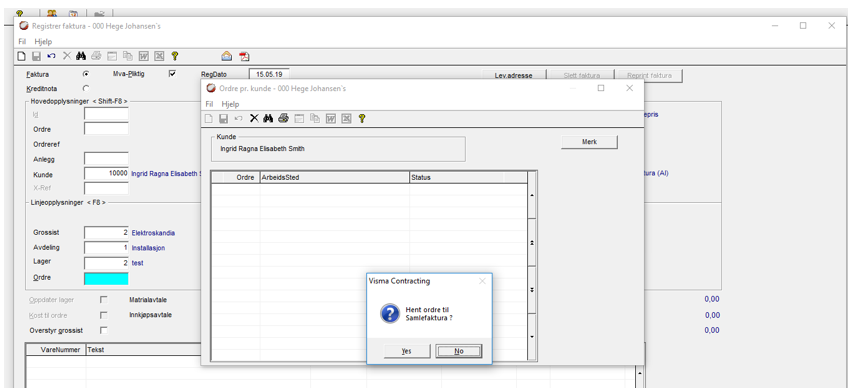Viewport: 850px width, 391px height.
Task: Click the mail envelope icon in the toolbar
Action: click(x=227, y=56)
